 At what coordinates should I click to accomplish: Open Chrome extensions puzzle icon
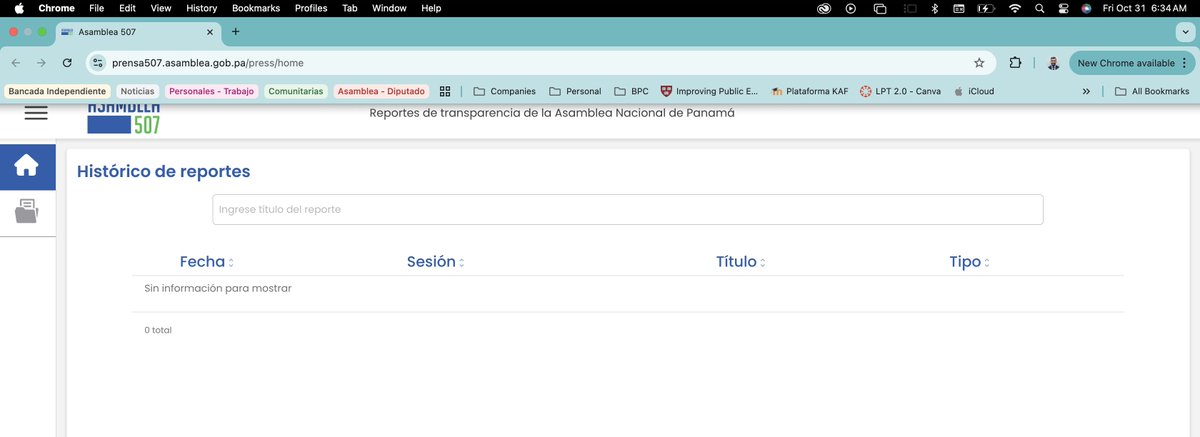1016,62
